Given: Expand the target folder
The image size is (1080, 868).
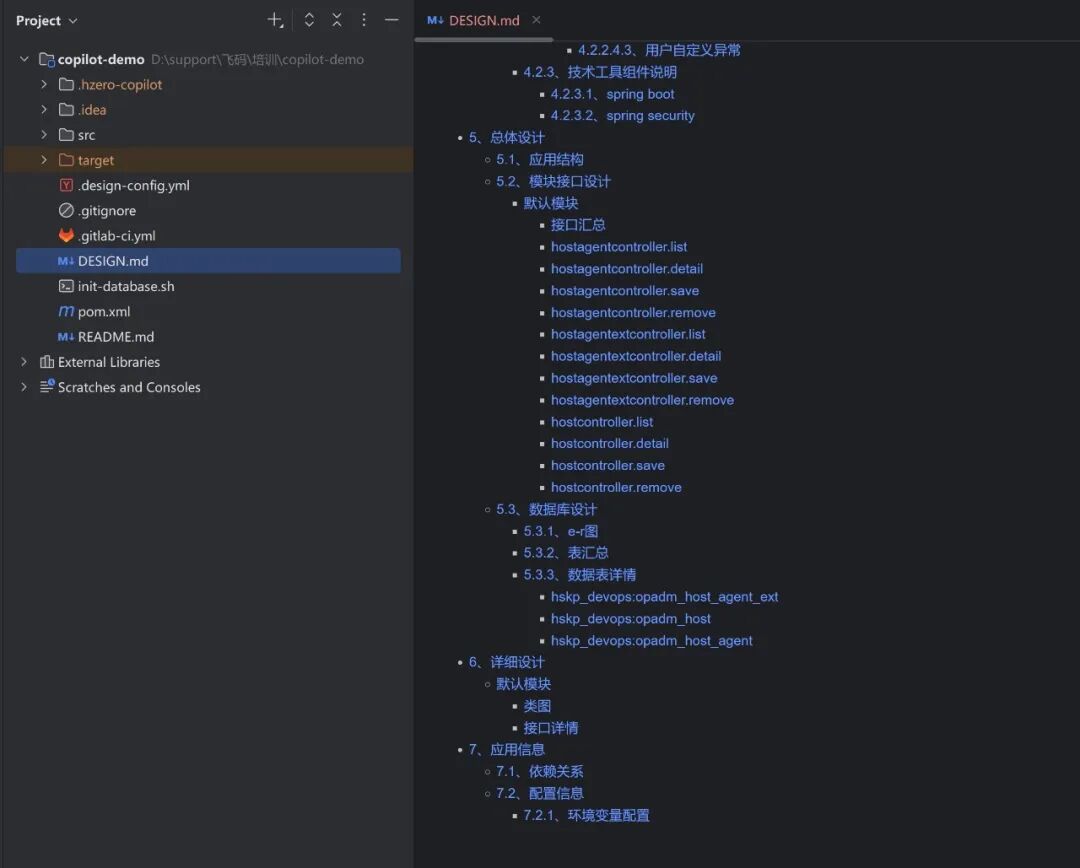Looking at the screenshot, I should 44,160.
